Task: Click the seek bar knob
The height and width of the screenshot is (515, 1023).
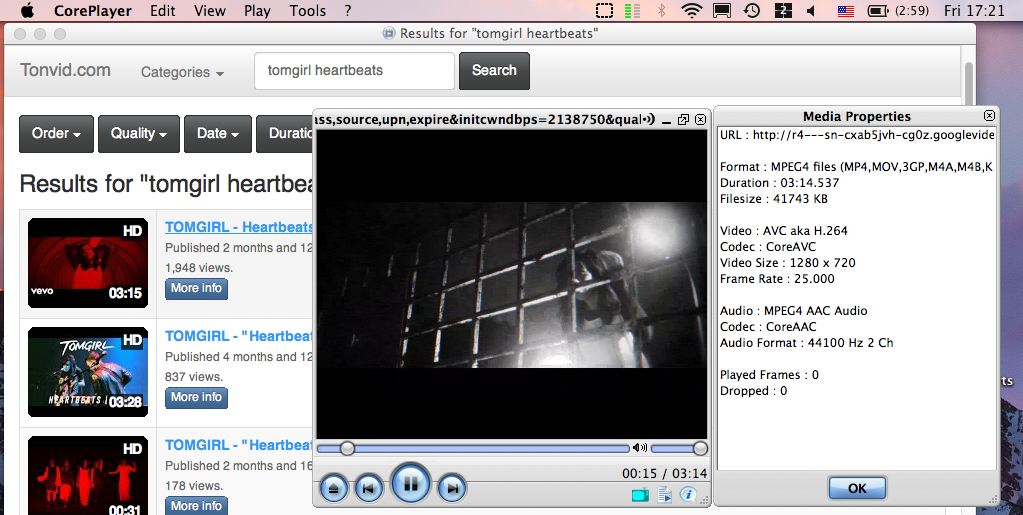Action: (347, 448)
